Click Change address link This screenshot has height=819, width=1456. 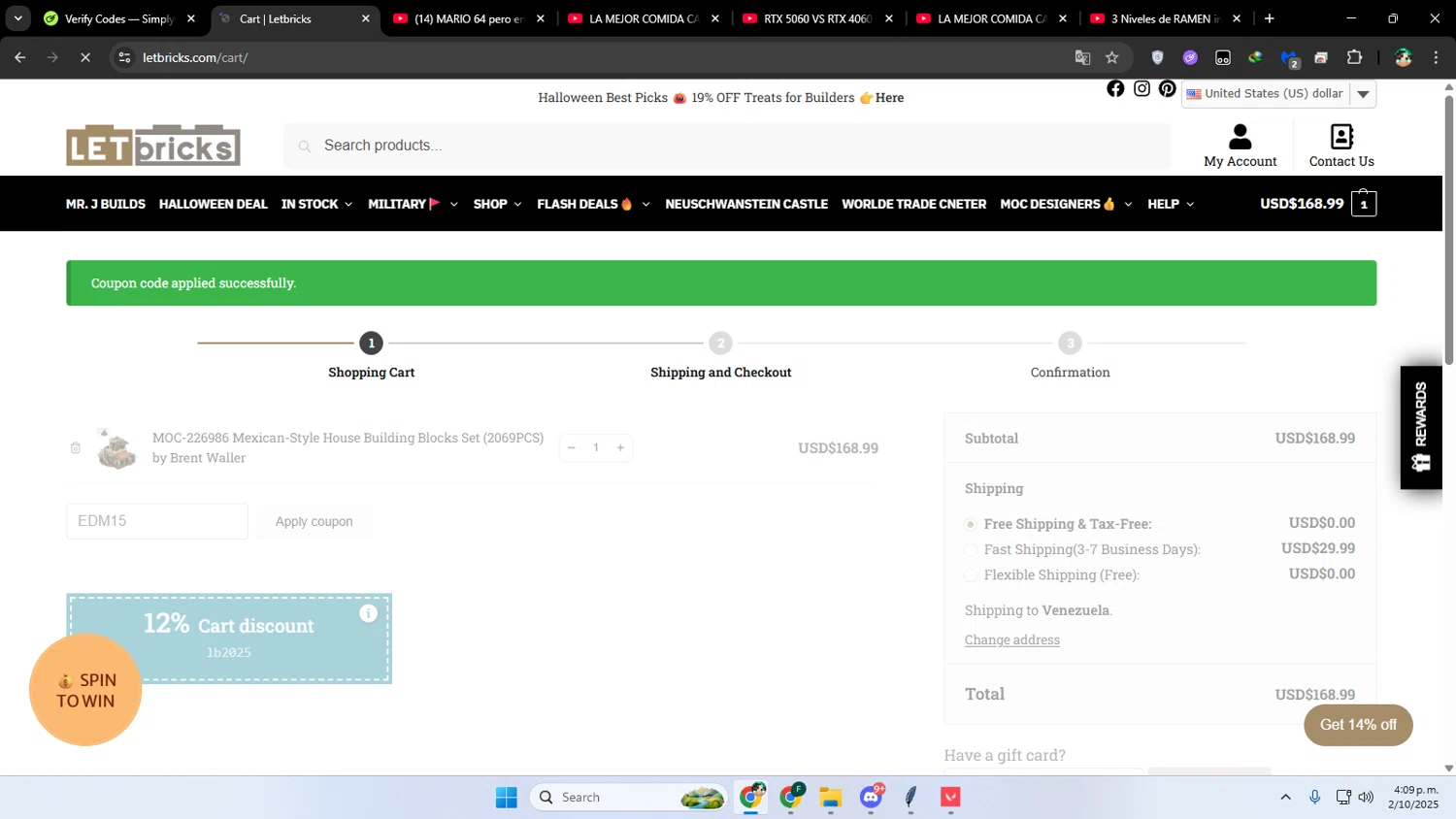point(1012,639)
